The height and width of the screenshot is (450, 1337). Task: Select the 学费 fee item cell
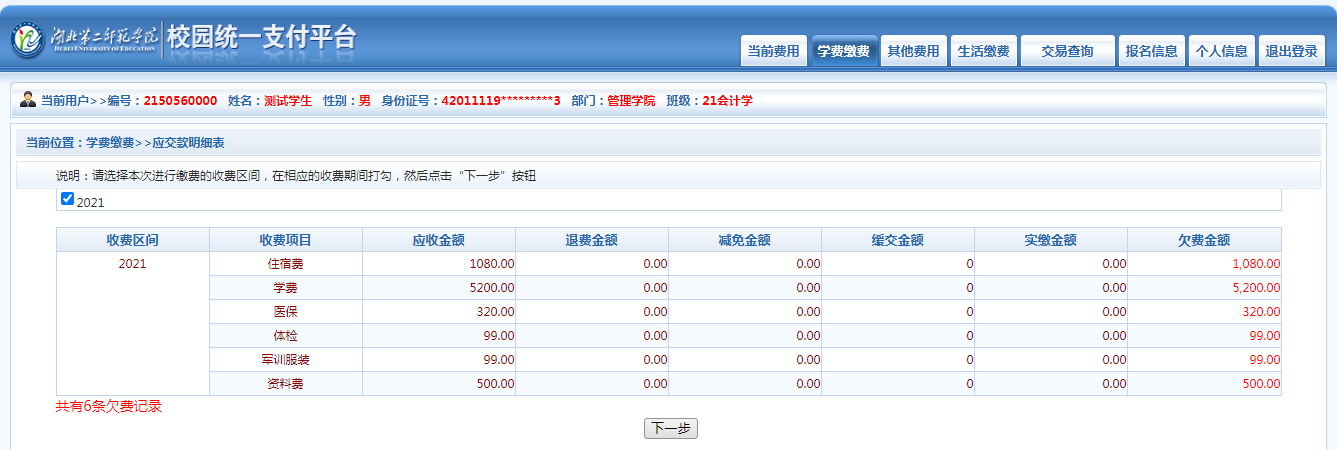coord(285,288)
